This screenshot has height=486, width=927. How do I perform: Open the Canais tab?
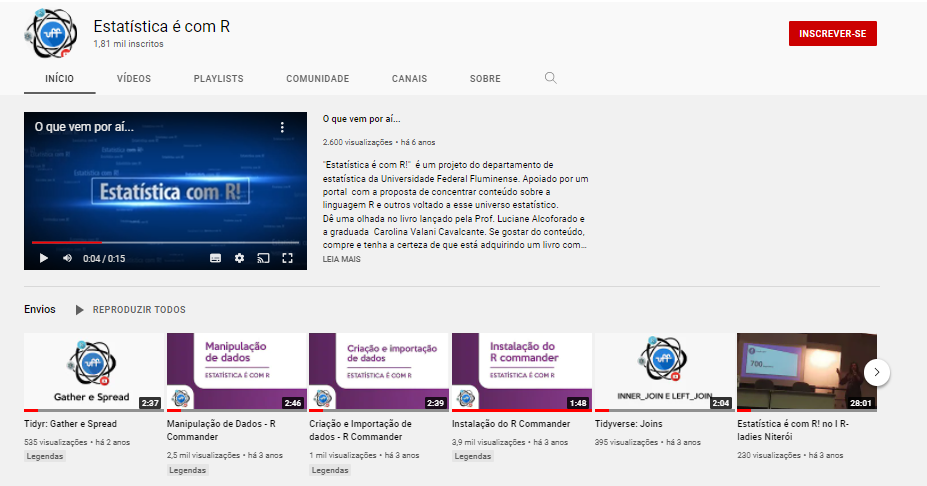(x=409, y=79)
